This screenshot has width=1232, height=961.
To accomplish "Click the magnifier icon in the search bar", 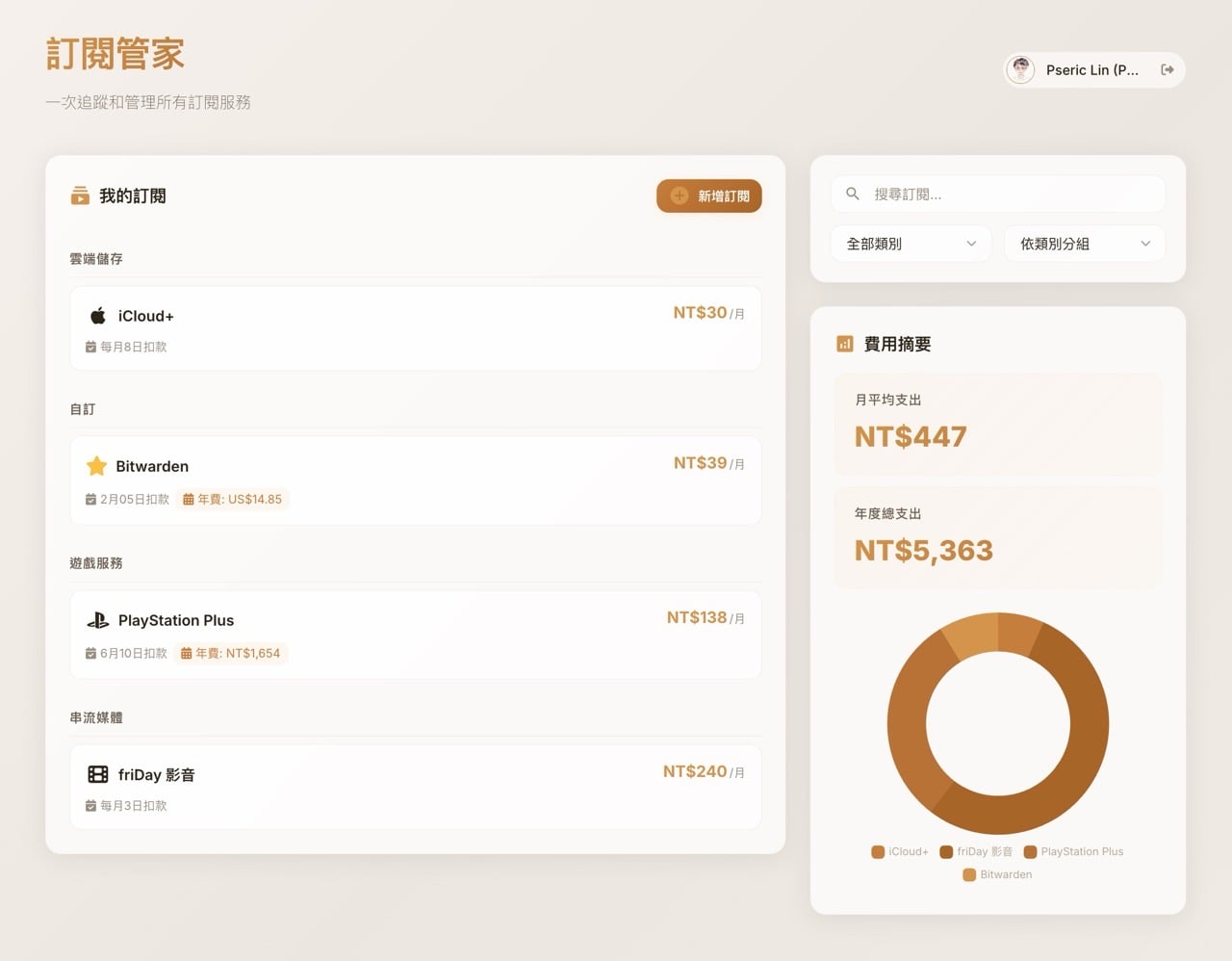I will [x=853, y=194].
